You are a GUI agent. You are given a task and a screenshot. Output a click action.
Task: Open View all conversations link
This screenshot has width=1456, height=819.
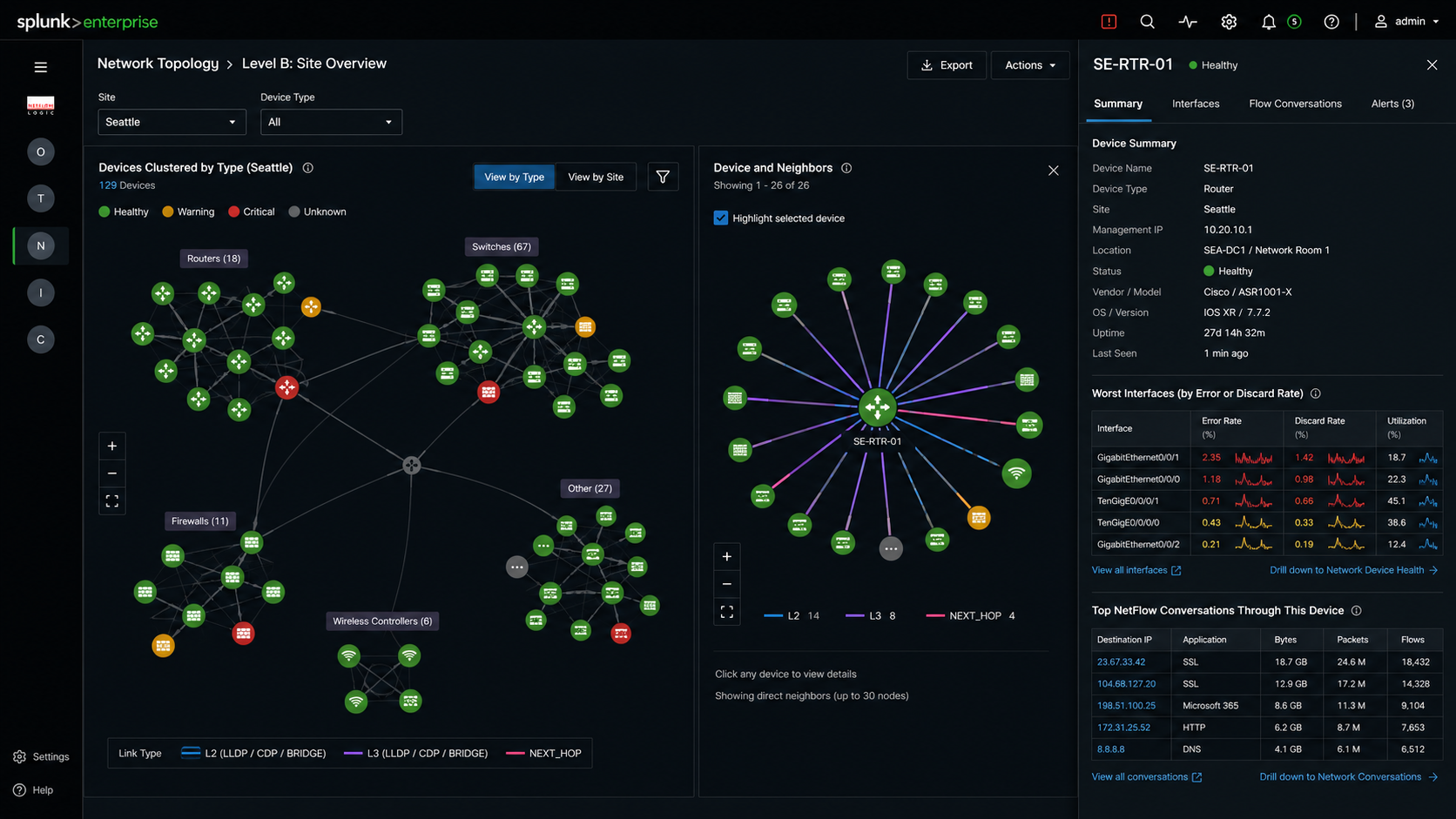click(x=1147, y=776)
